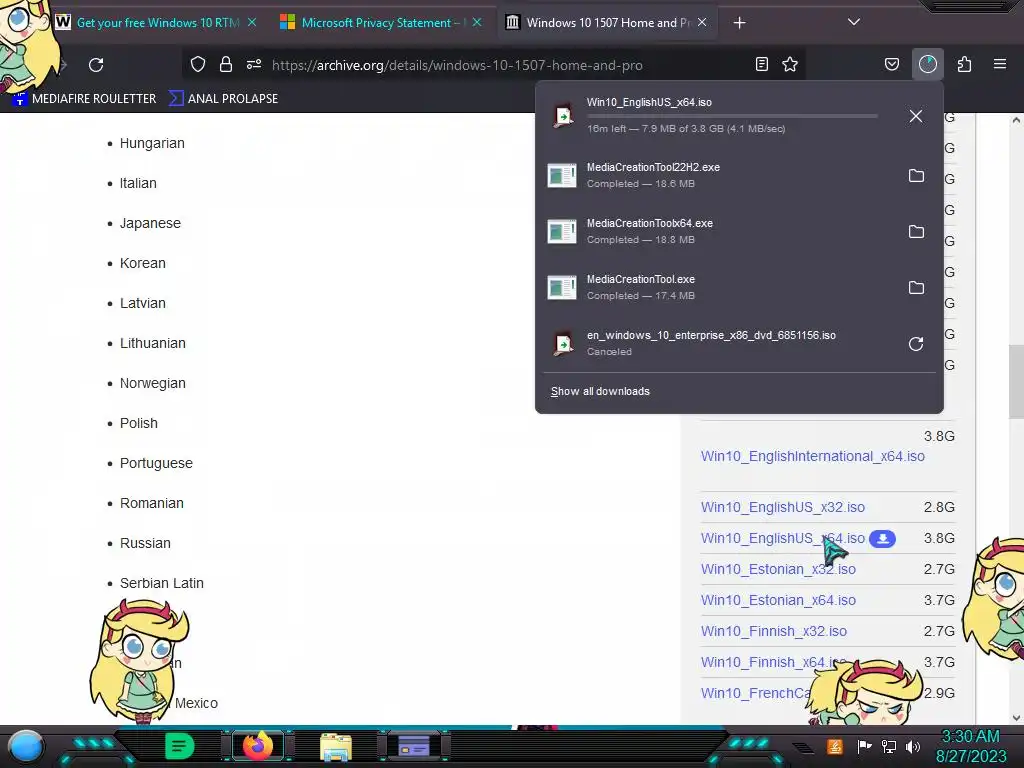Open site permissions icon in address bar

tap(254, 64)
